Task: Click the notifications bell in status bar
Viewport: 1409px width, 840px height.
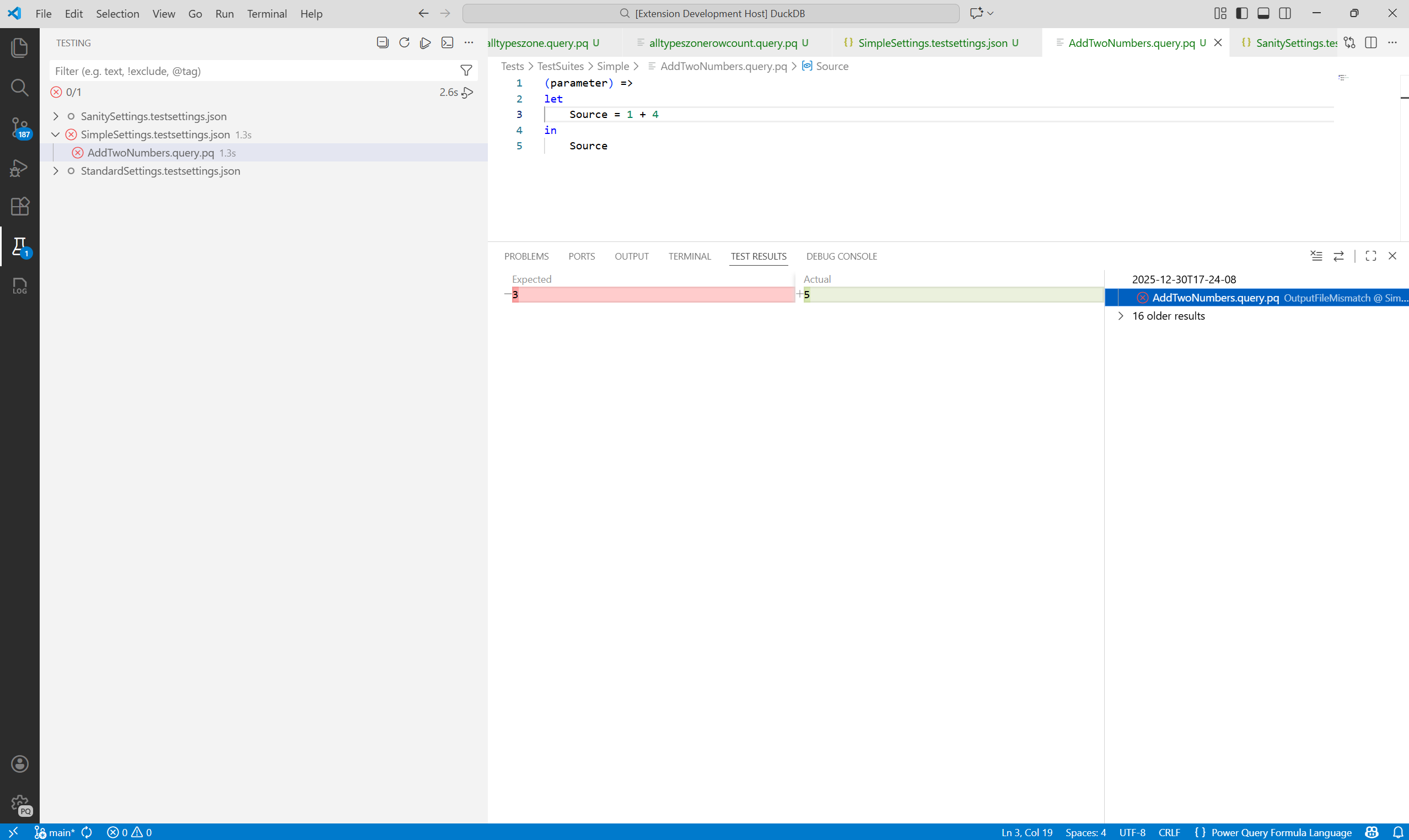Action: (1397, 832)
